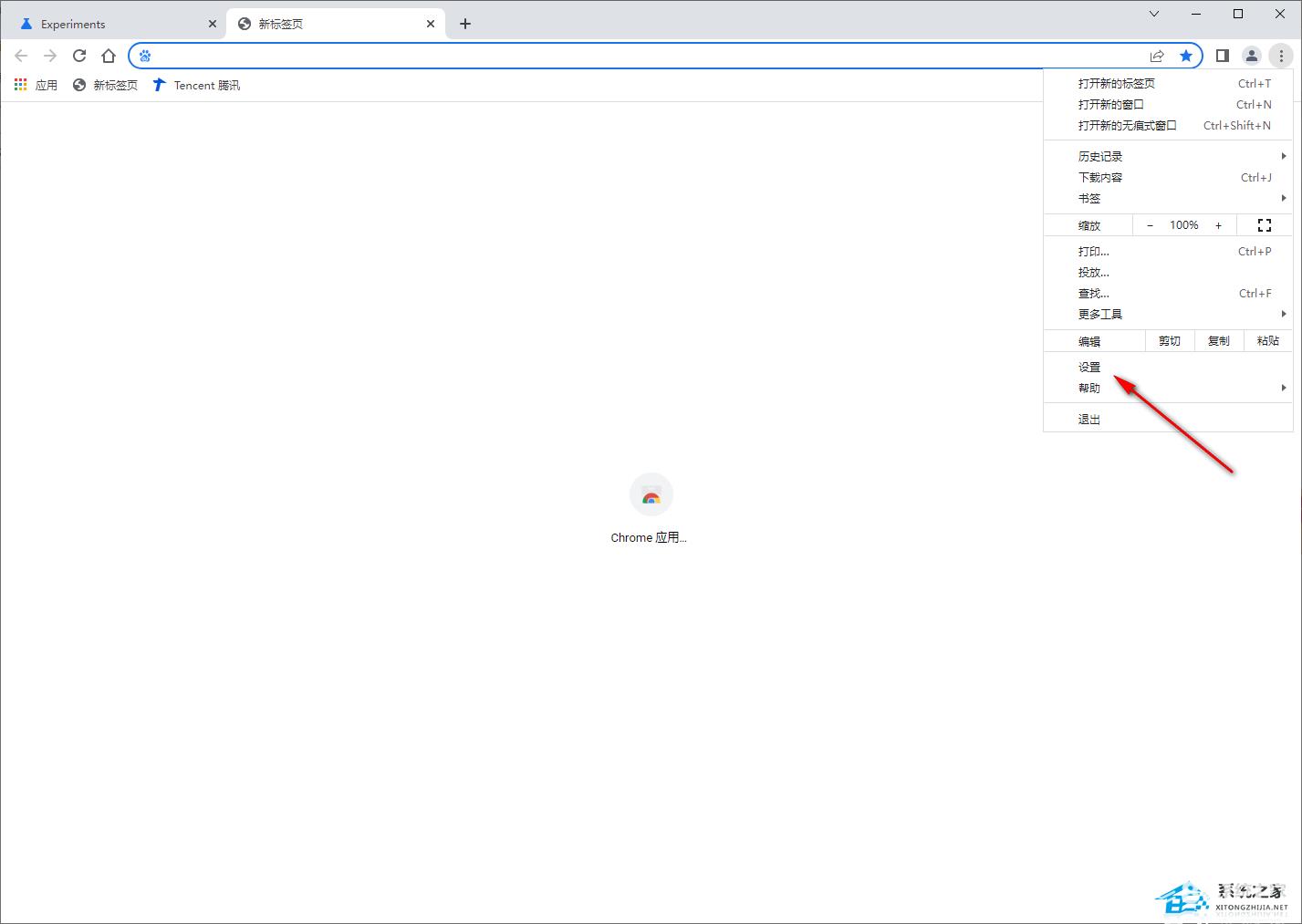The width and height of the screenshot is (1302, 924).
Task: Open the user profile avatar
Action: coord(1252,56)
